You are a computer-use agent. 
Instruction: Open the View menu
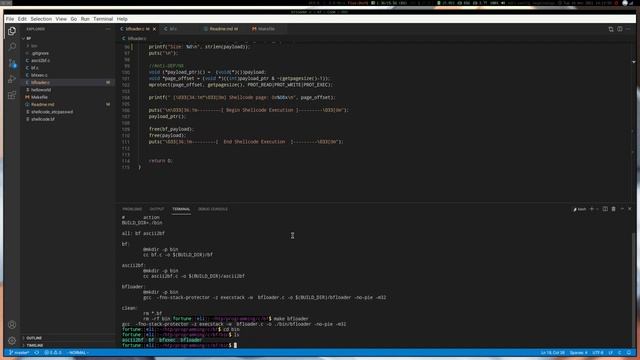(61, 19)
